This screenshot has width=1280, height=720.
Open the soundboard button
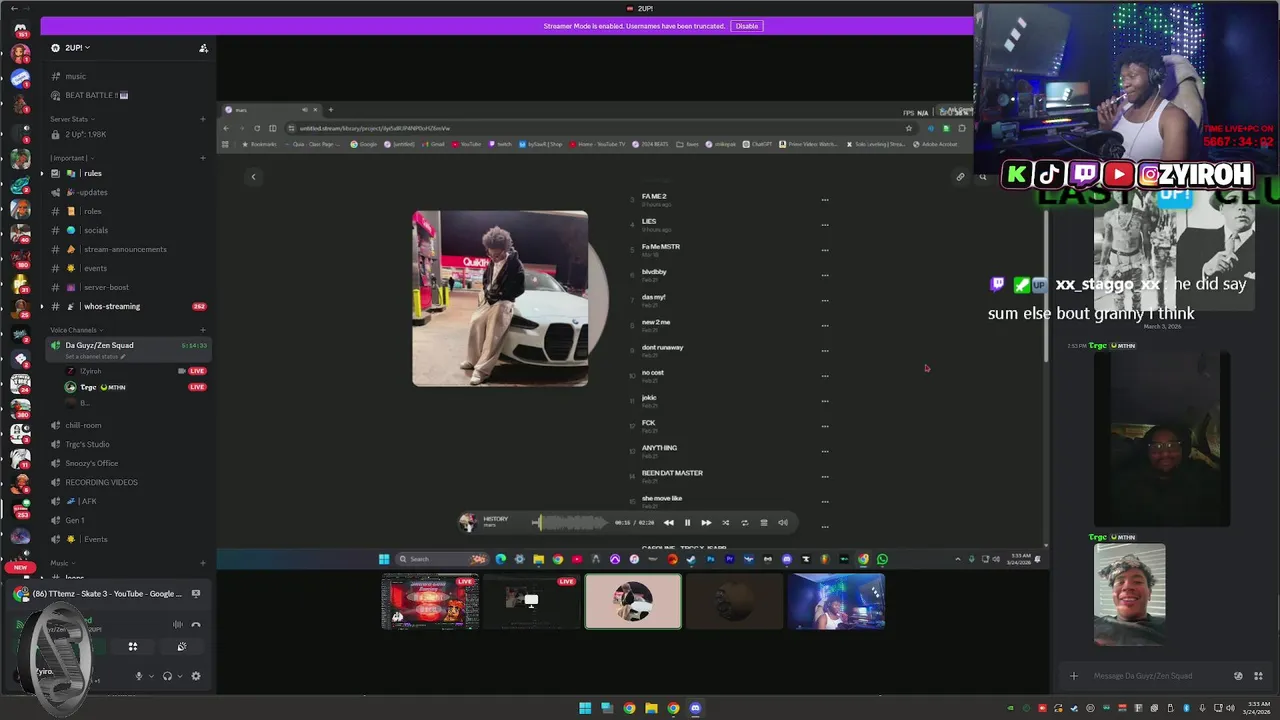tap(181, 647)
